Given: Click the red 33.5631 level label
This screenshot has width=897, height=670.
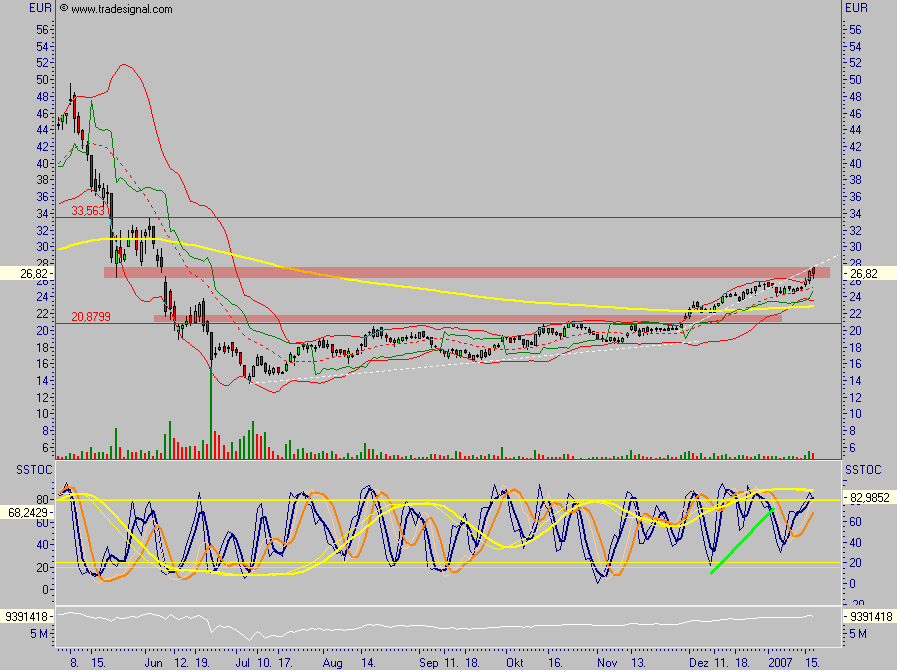Looking at the screenshot, I should point(89,211).
